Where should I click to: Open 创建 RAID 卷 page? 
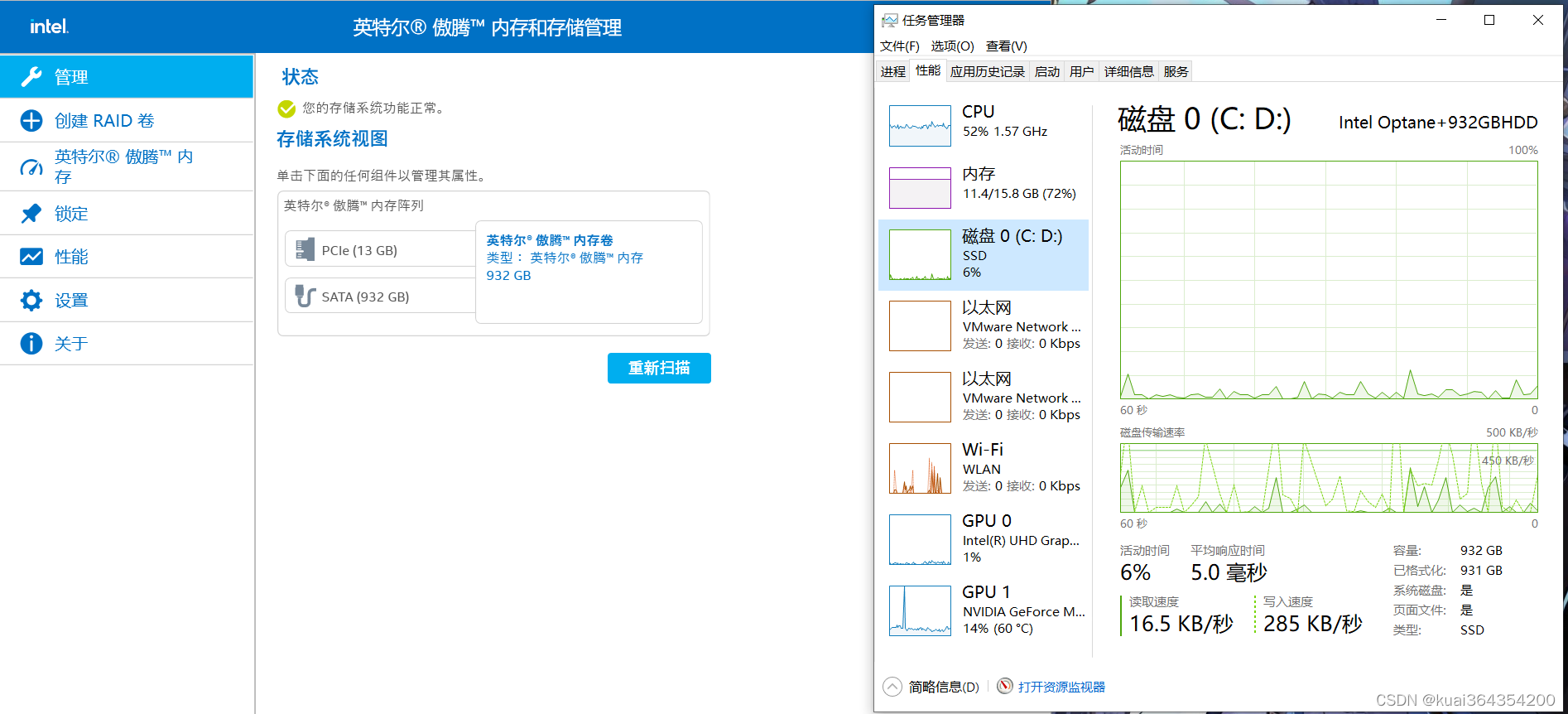pyautogui.click(x=127, y=121)
